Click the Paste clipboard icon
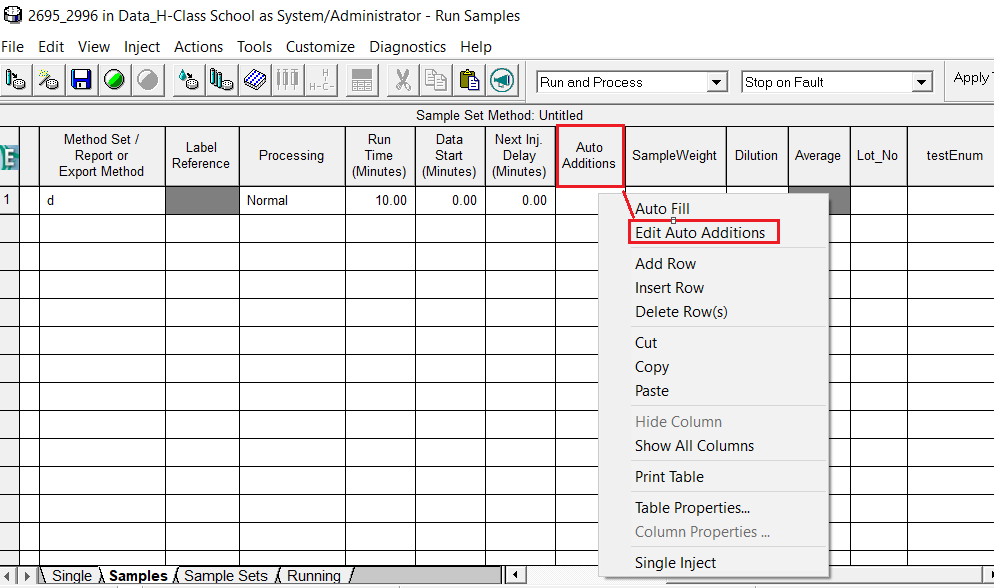The image size is (994, 588). pos(470,80)
